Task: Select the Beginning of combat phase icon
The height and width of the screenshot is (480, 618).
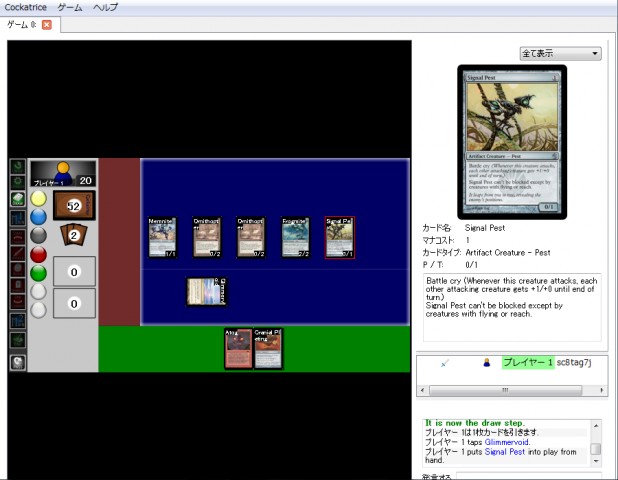Action: coord(18,237)
